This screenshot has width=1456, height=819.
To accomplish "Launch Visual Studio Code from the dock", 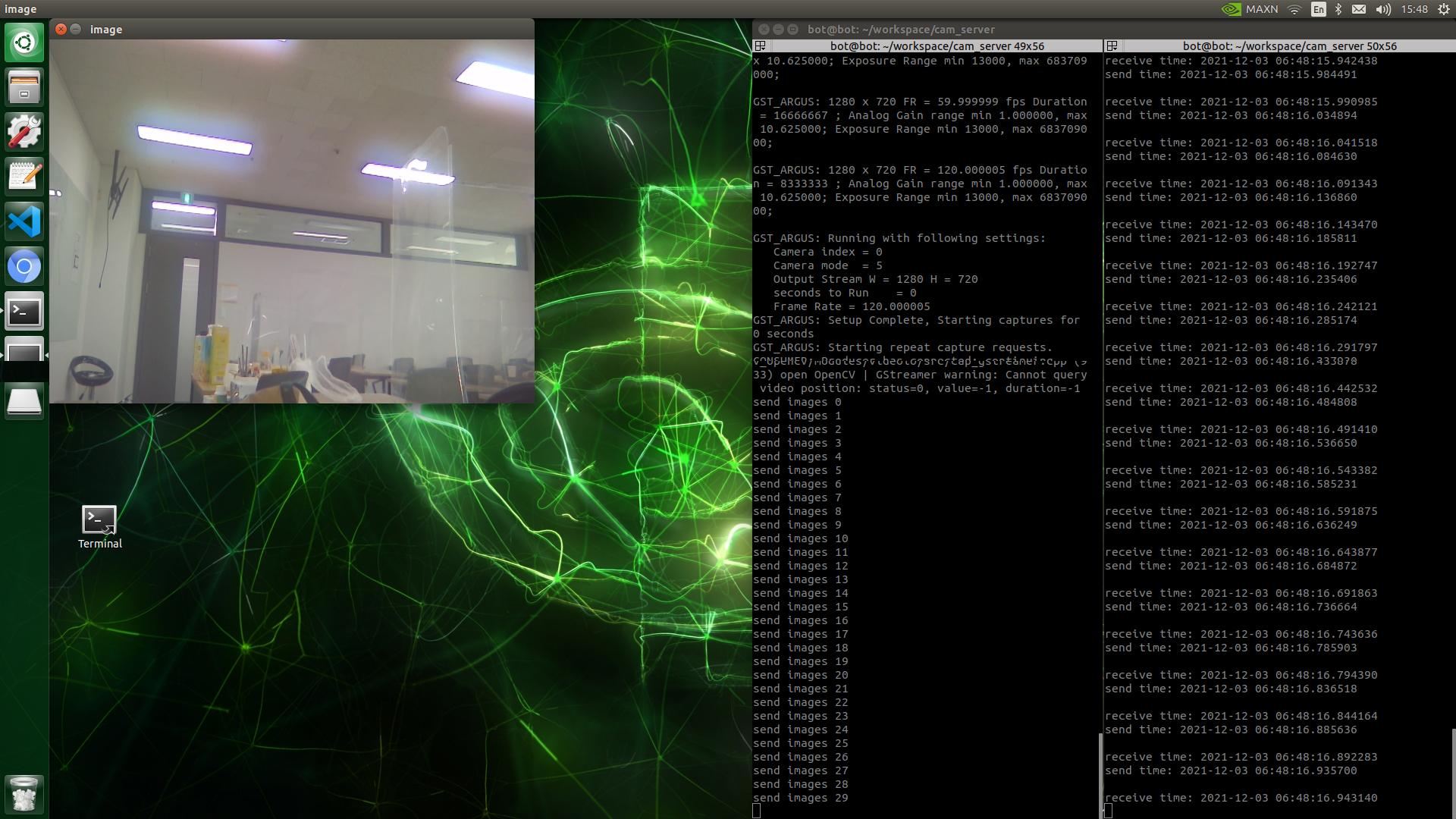I will 24,221.
